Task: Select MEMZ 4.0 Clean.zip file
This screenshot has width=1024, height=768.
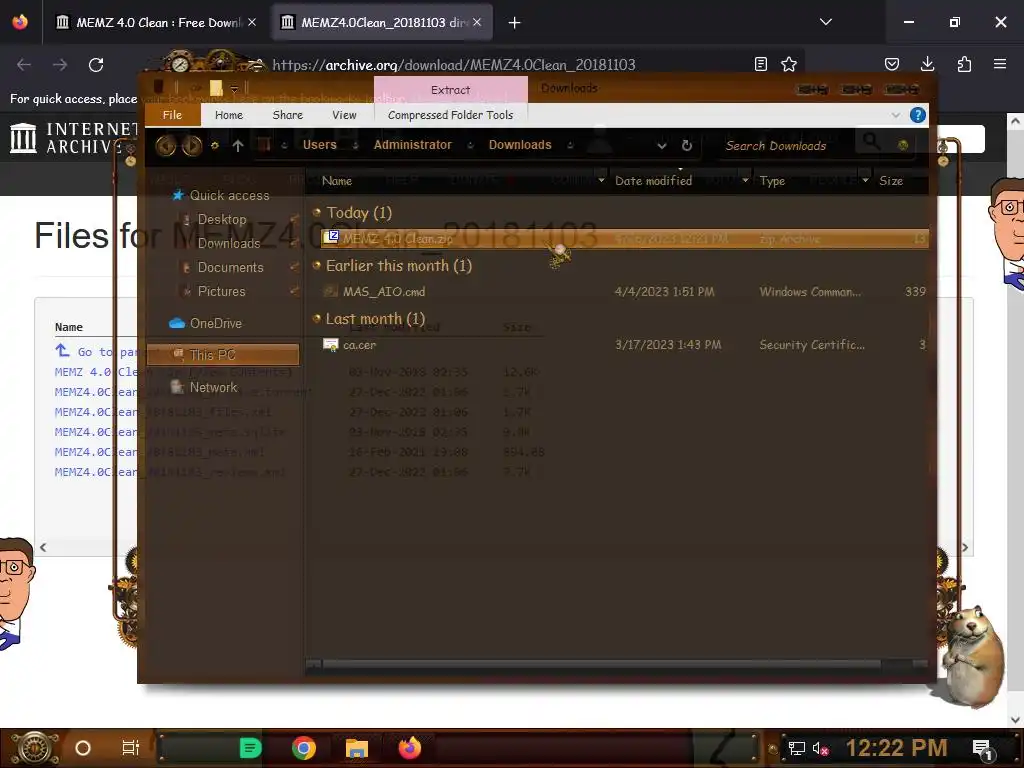Action: point(624,238)
